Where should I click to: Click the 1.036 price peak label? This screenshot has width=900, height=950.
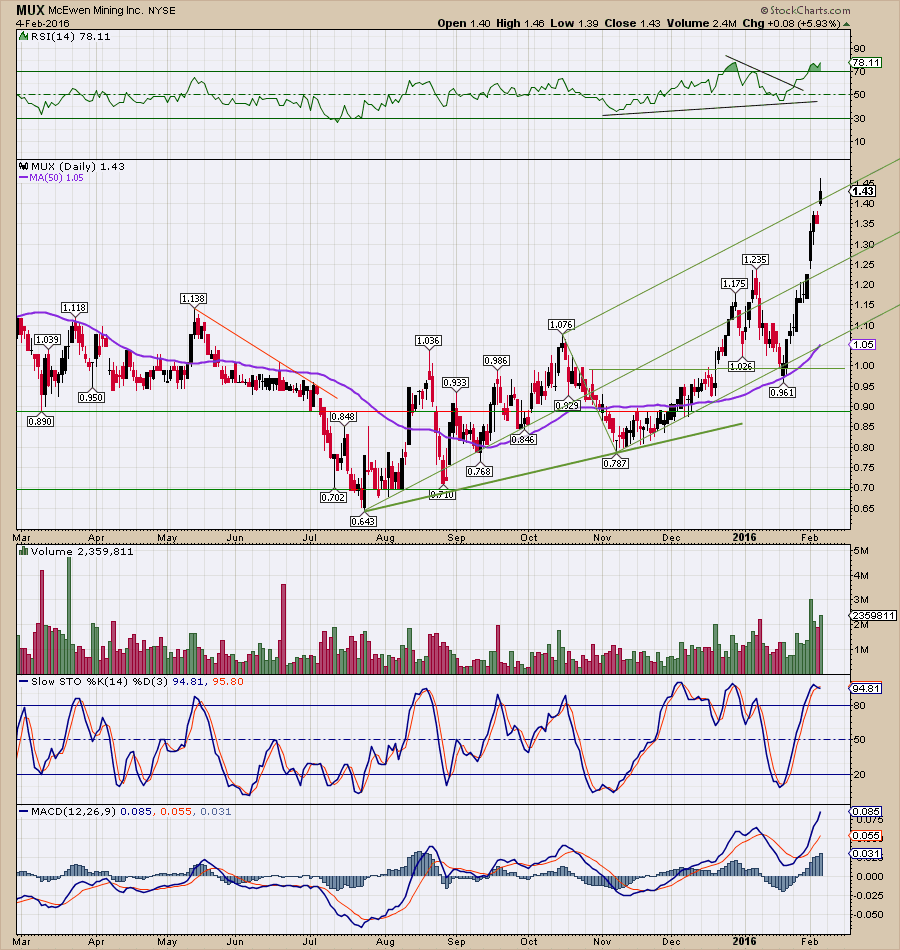coord(428,340)
